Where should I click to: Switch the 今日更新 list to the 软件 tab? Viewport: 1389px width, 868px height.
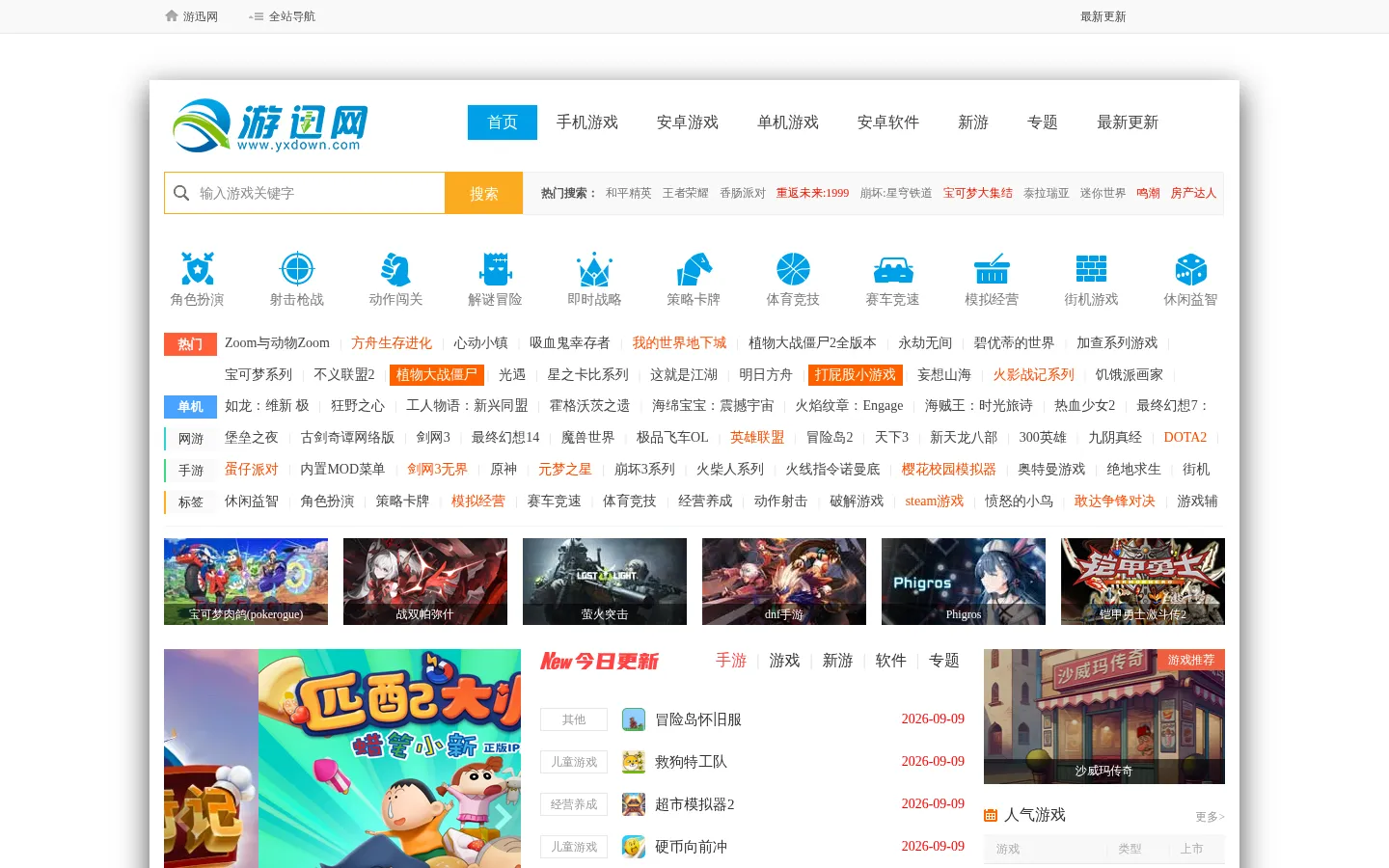pyautogui.click(x=891, y=661)
